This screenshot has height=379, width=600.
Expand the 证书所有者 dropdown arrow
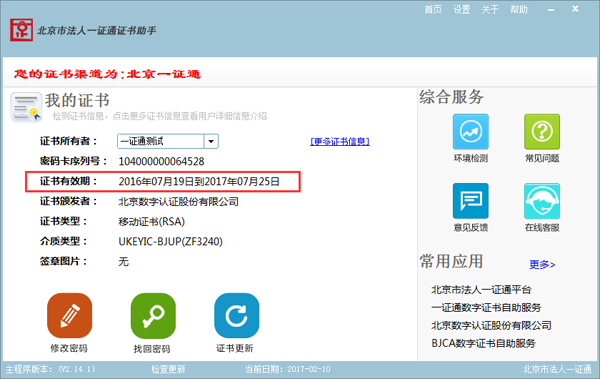tap(211, 141)
